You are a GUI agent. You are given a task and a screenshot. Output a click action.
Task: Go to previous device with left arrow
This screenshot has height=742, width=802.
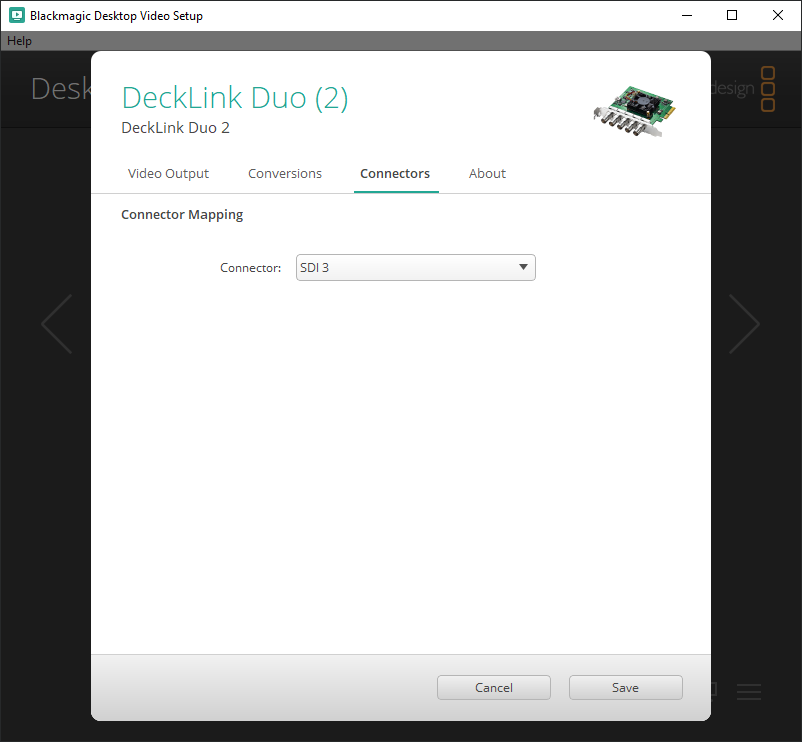tap(57, 324)
